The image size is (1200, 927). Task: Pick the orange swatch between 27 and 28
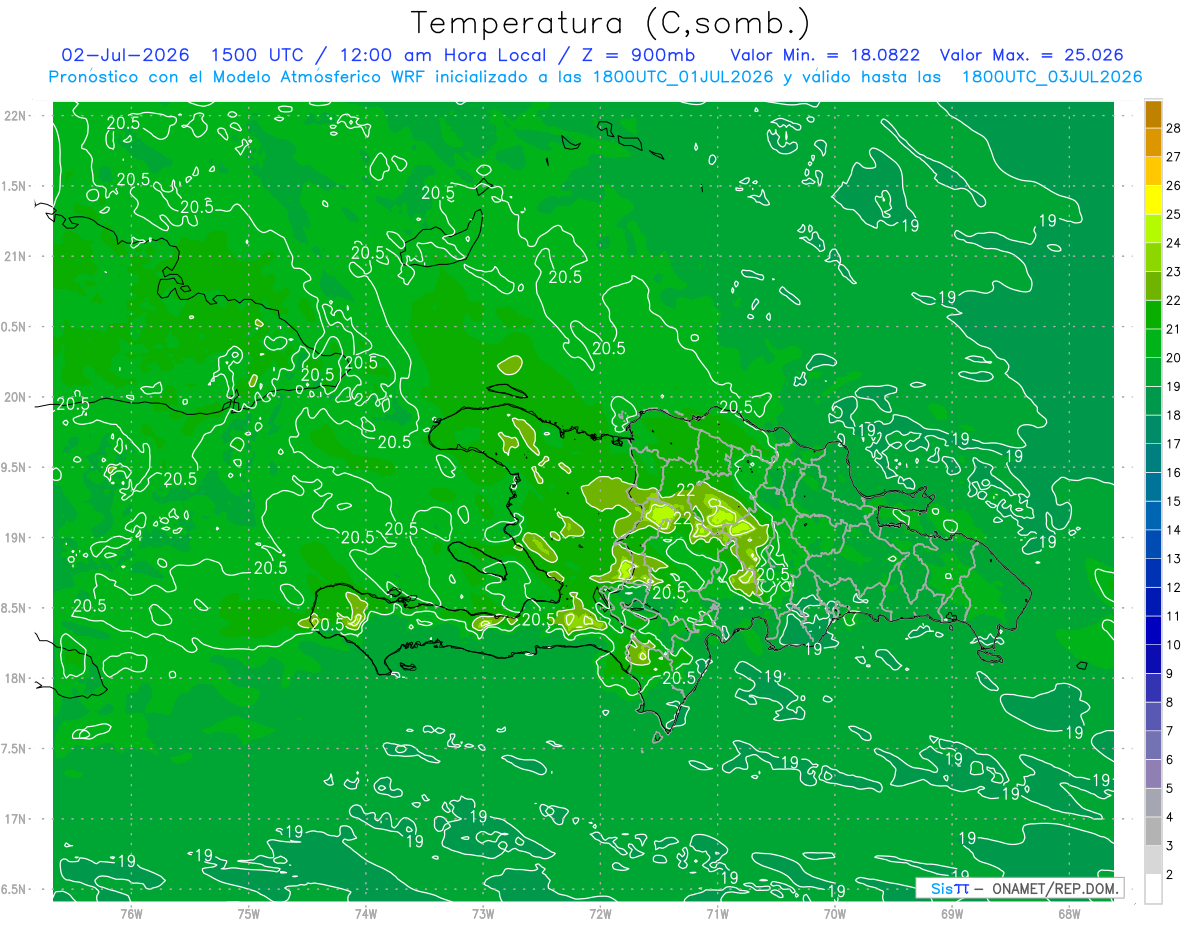click(1153, 142)
